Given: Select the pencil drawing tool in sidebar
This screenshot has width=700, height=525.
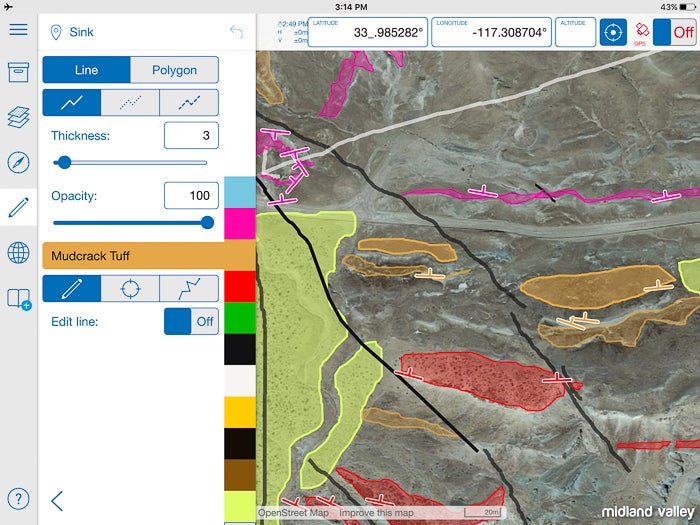Looking at the screenshot, I should point(18,208).
